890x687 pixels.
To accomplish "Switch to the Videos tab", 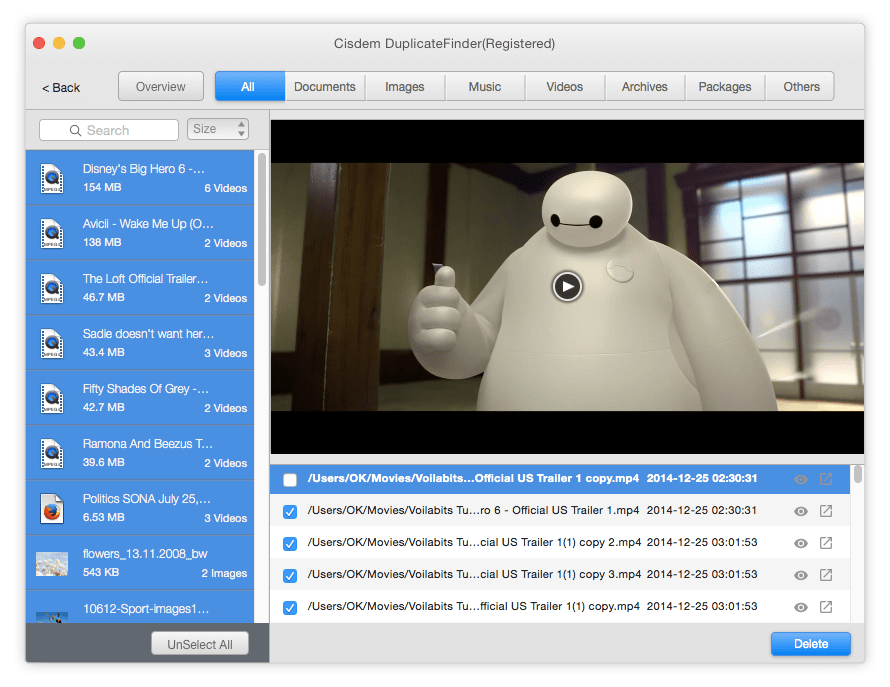I will coord(565,87).
